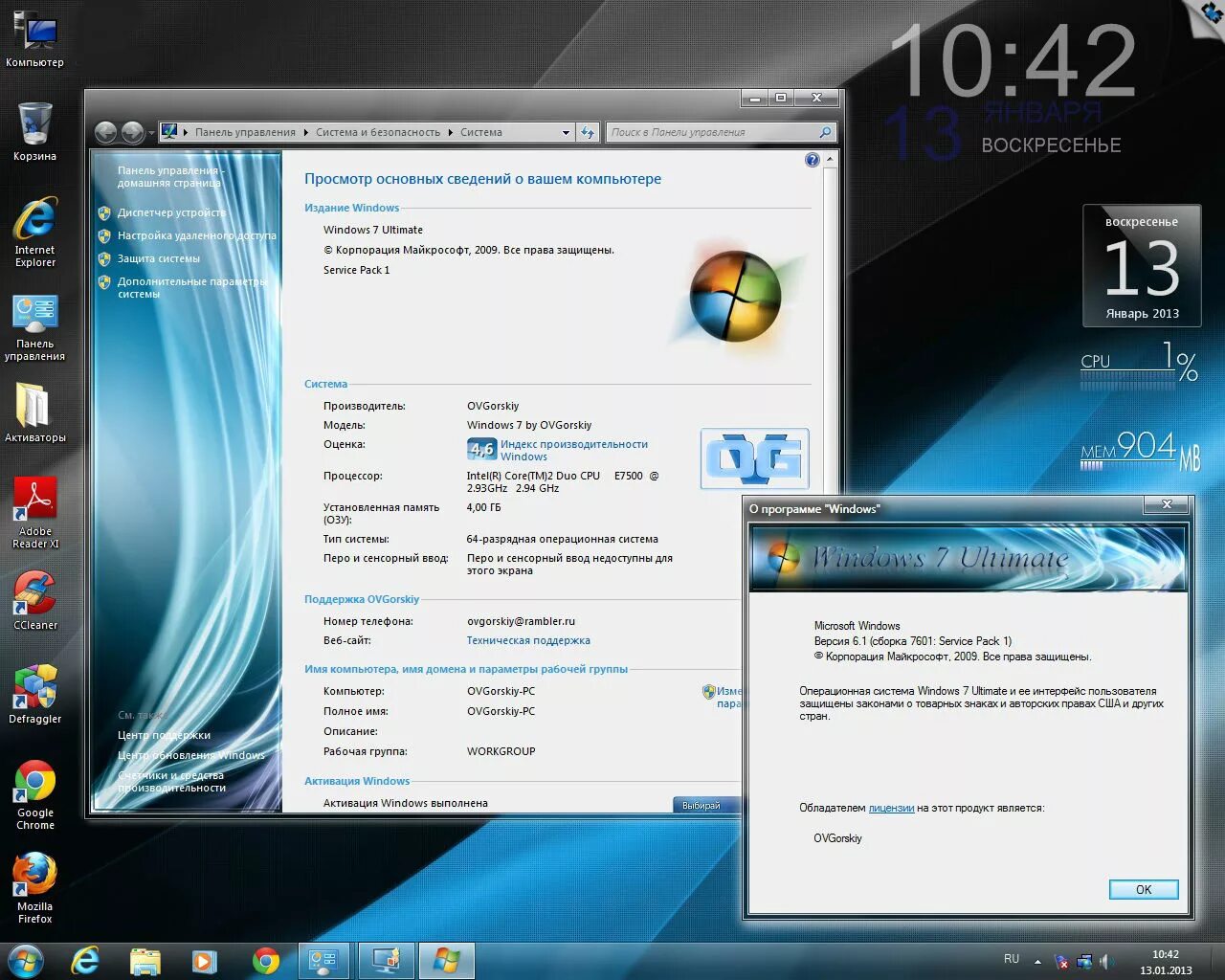The width and height of the screenshot is (1225, 980).
Task: Go to Панель управления домашняя страница
Action: (x=170, y=176)
